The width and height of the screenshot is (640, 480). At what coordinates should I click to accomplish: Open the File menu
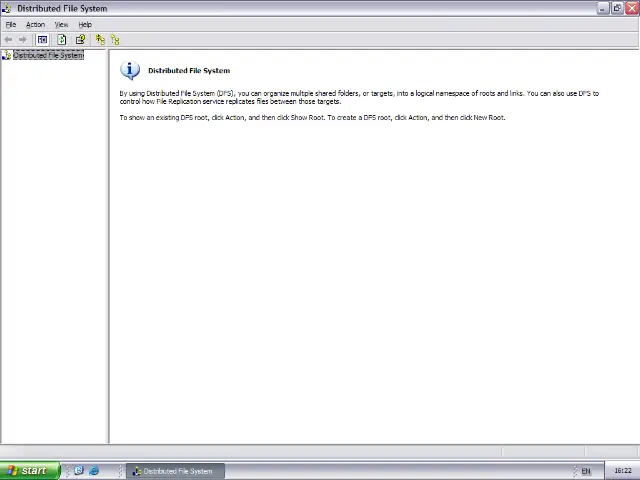pyautogui.click(x=11, y=24)
